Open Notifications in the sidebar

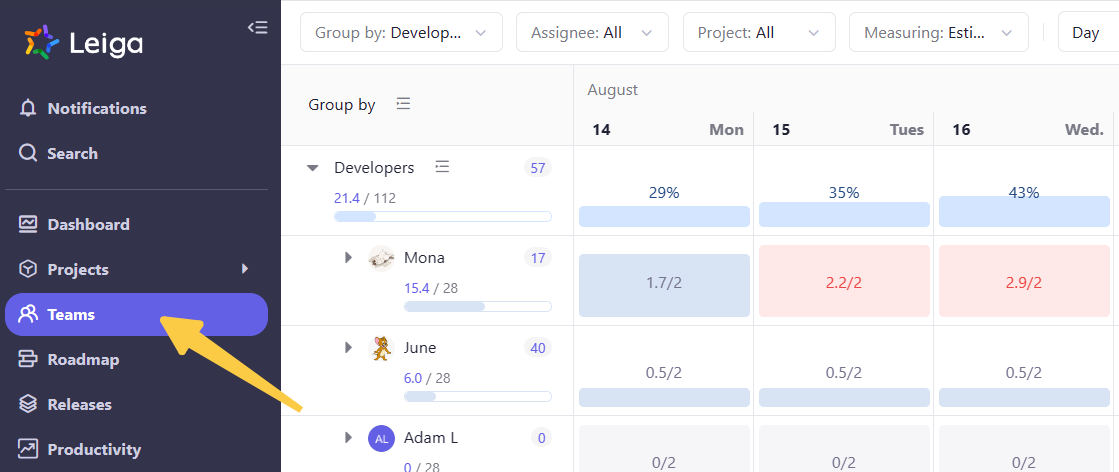point(136,109)
